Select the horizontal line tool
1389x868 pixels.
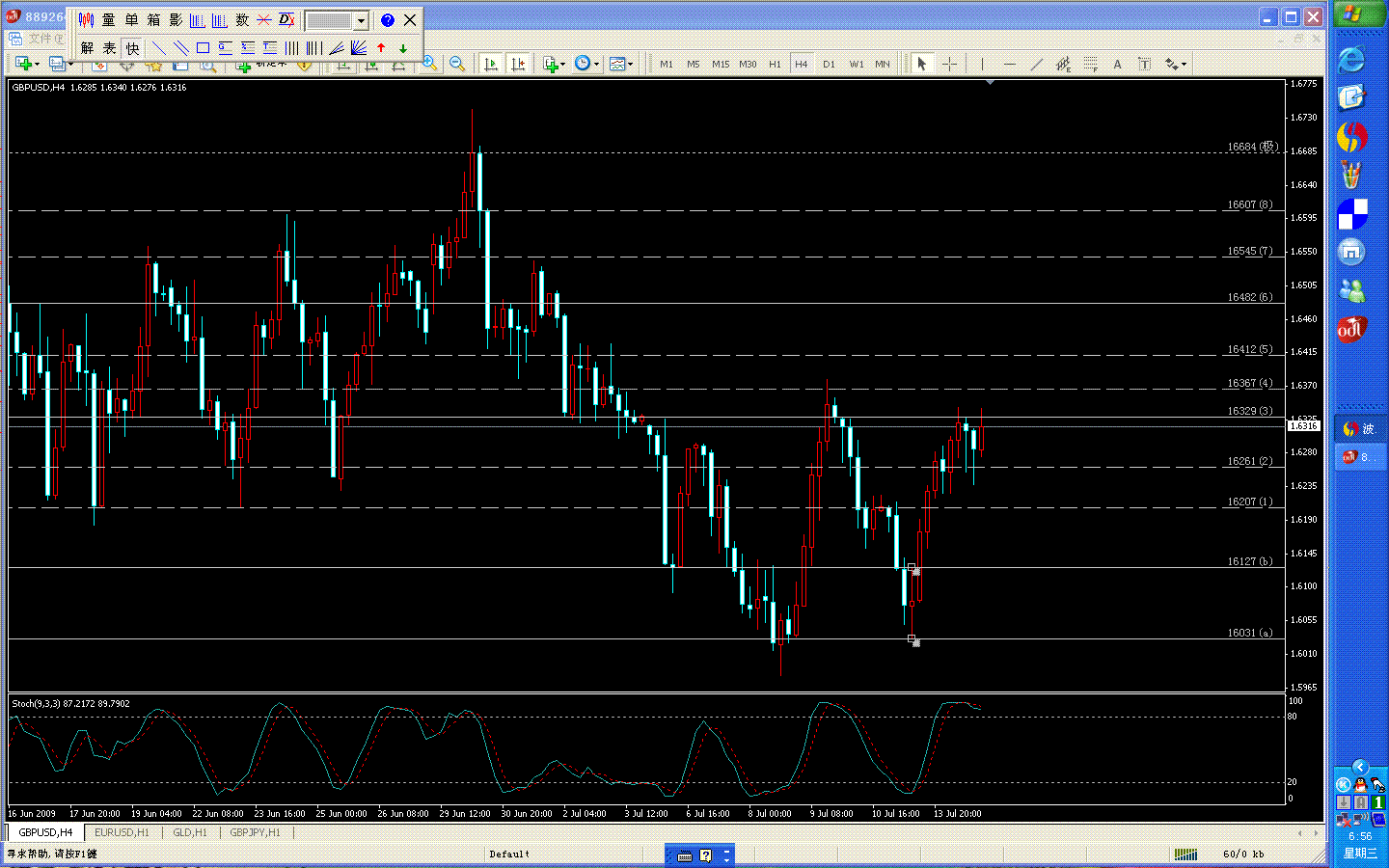[1009, 64]
